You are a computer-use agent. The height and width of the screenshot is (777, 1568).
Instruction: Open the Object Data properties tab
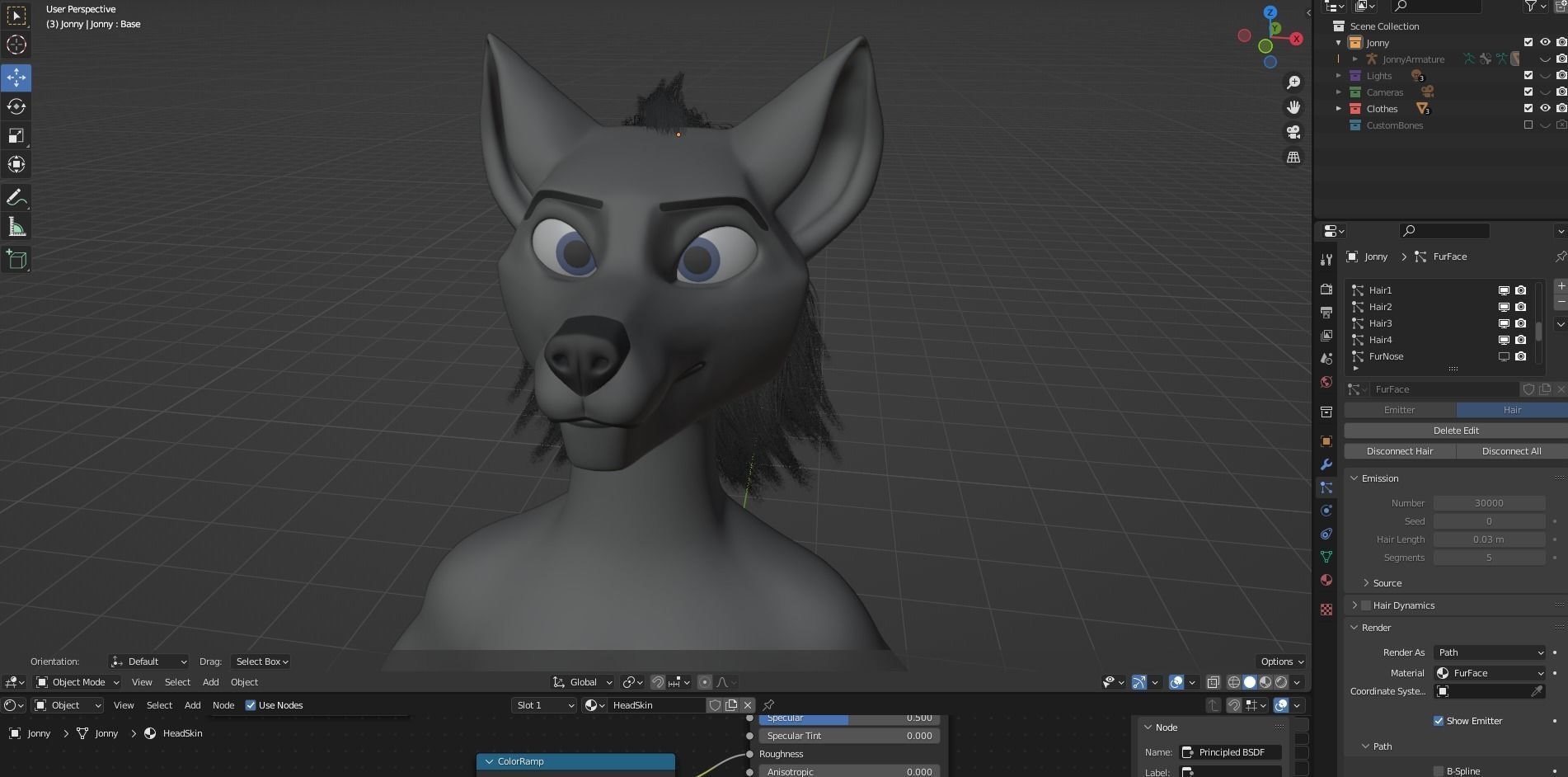click(1326, 557)
